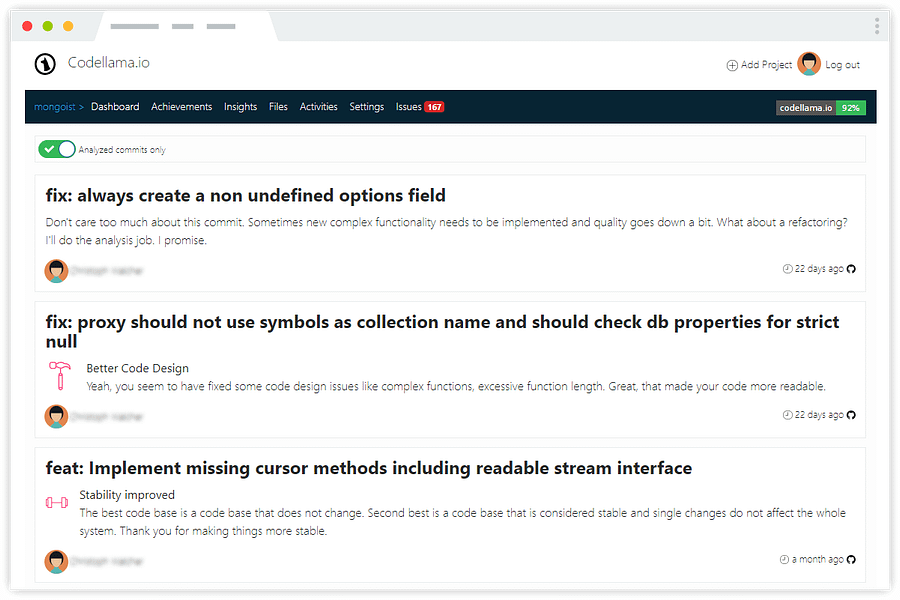The image size is (900, 600).
Task: Click the Add Project plus icon
Action: tap(732, 65)
